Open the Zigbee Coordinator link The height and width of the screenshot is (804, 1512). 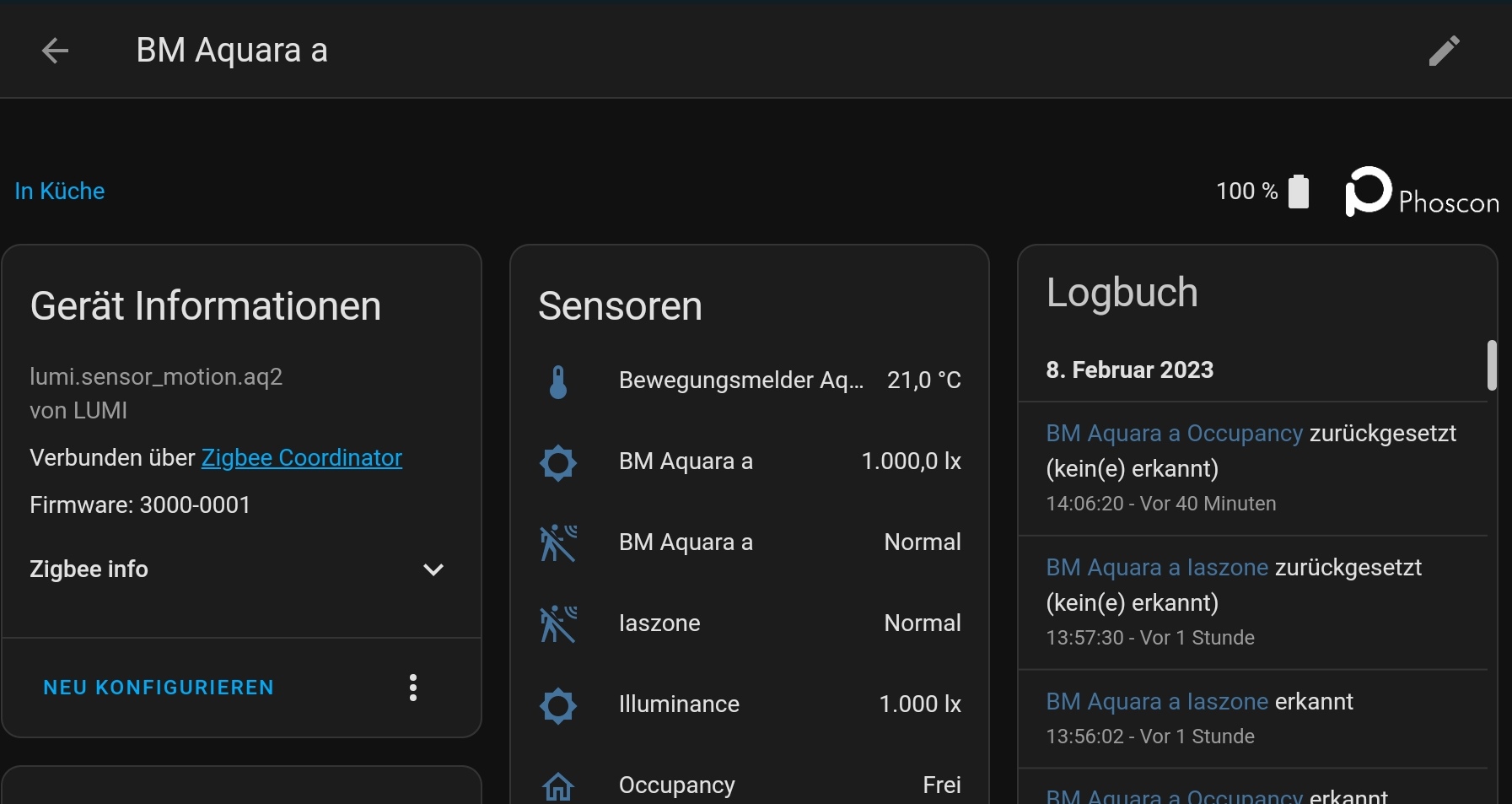(x=301, y=458)
